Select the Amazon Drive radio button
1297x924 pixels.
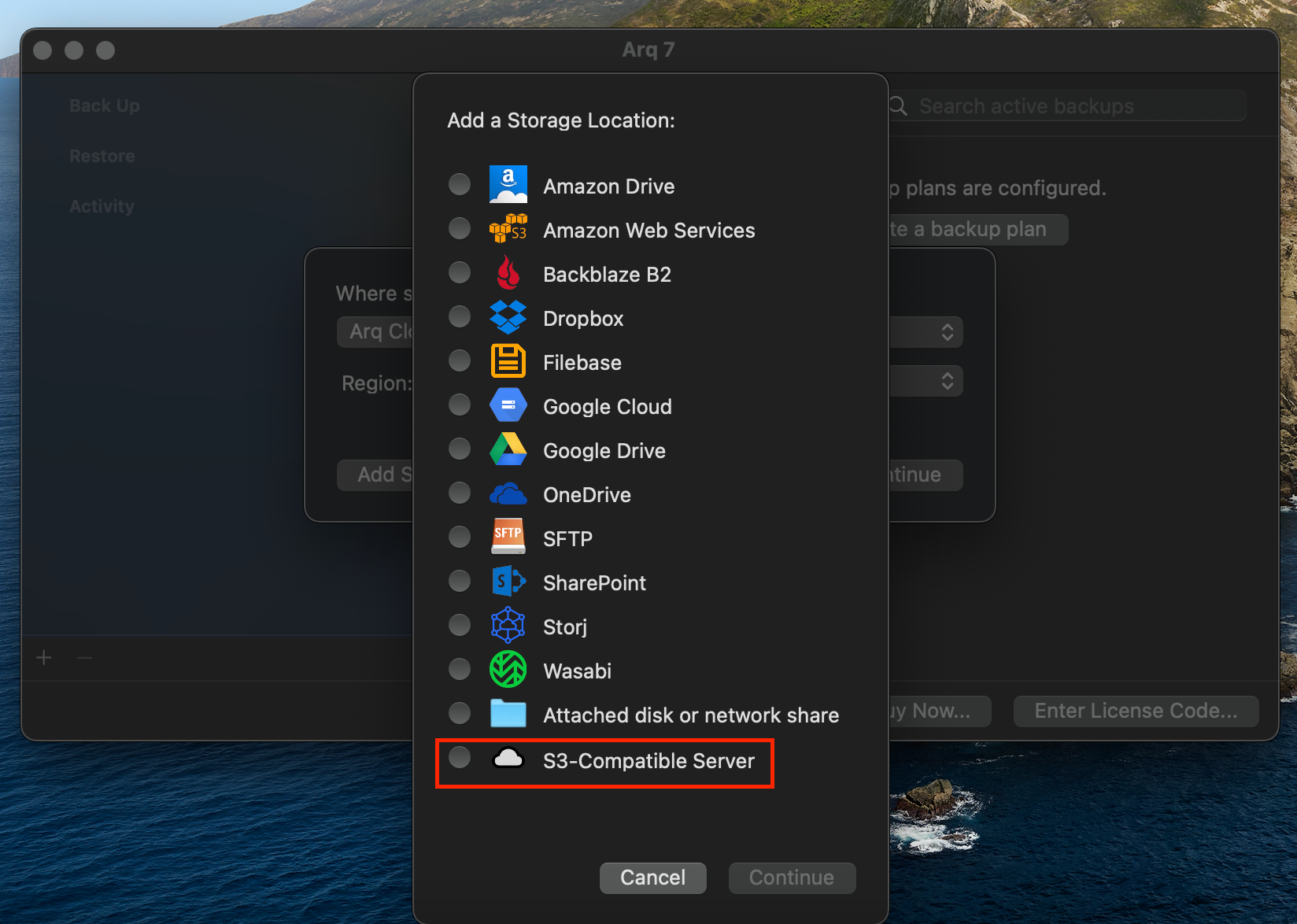460,184
